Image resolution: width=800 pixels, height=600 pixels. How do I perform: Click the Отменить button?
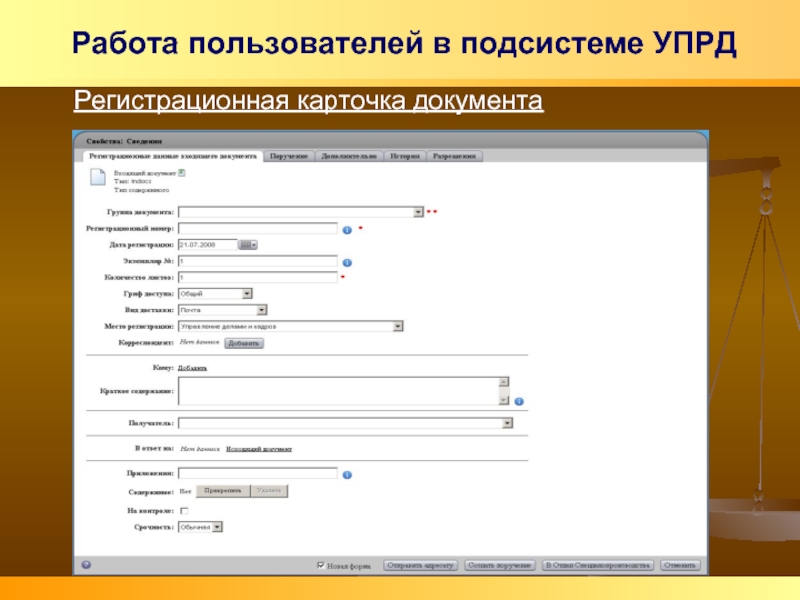680,565
